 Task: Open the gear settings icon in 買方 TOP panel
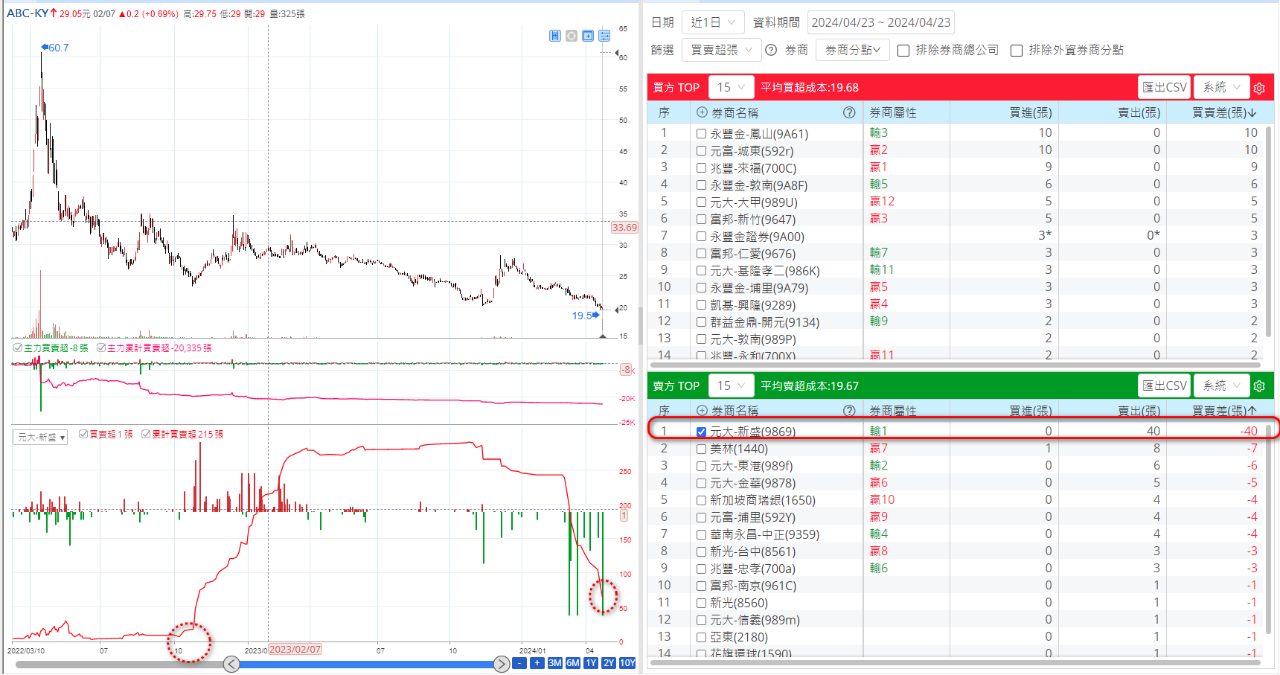1258,87
